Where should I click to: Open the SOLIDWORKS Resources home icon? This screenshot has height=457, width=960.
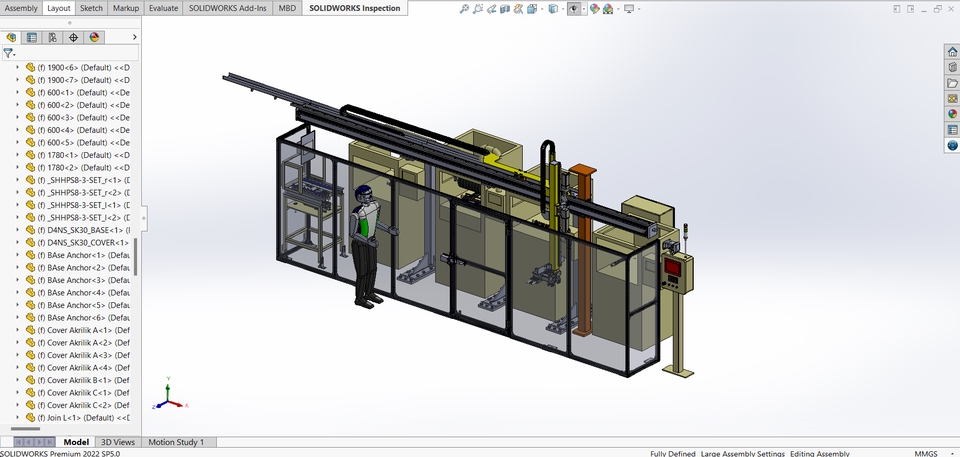pyautogui.click(x=952, y=52)
